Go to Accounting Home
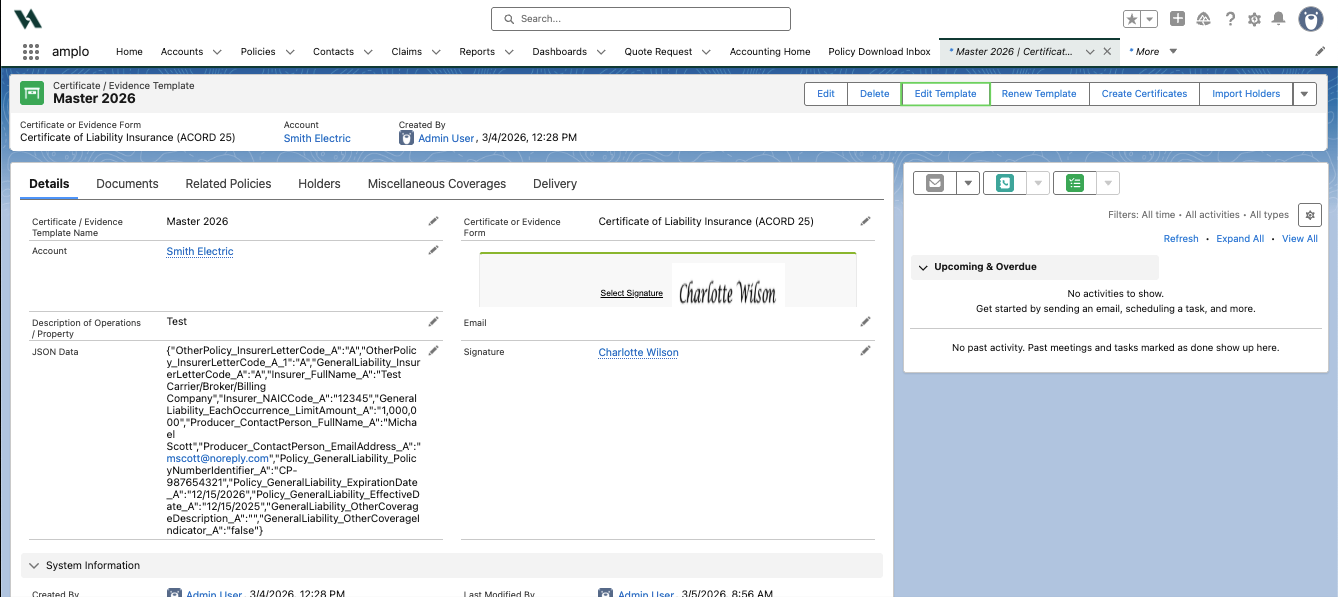The height and width of the screenshot is (597, 1338). coord(770,52)
